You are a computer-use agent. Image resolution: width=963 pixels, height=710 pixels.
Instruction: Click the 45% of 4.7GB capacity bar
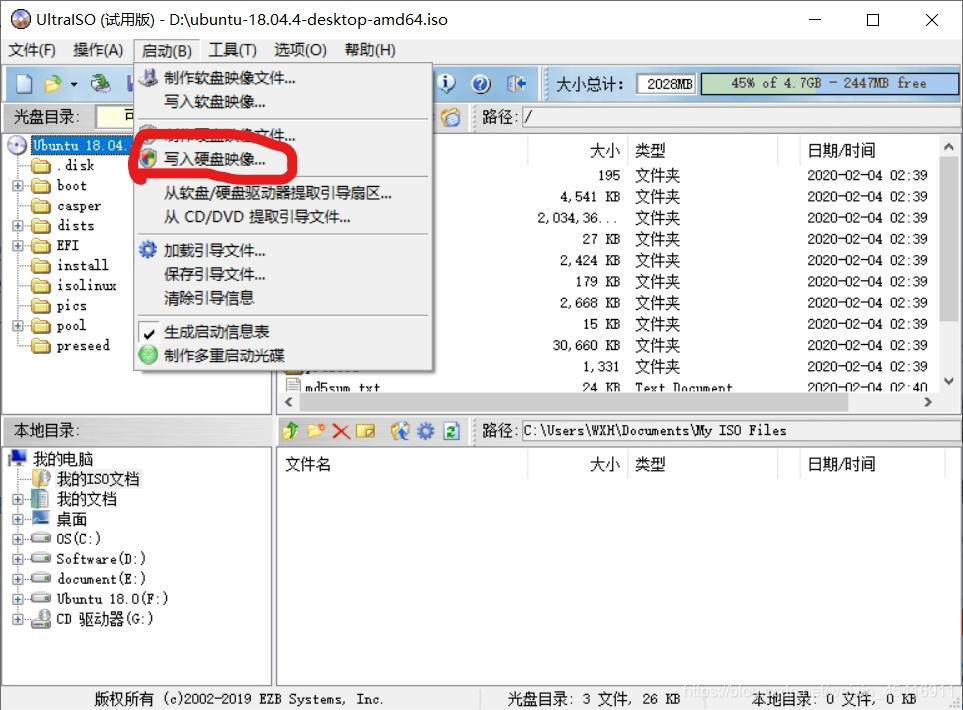pyautogui.click(x=829, y=83)
